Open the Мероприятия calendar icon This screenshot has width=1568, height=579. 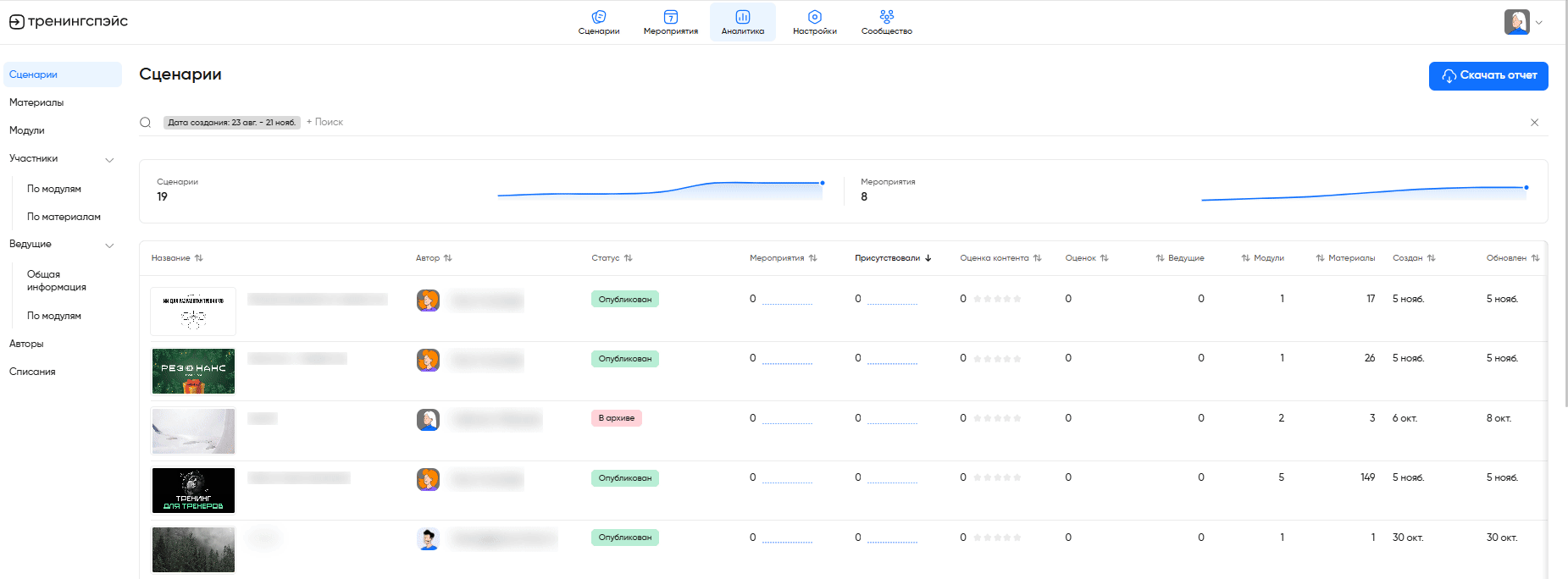670,17
